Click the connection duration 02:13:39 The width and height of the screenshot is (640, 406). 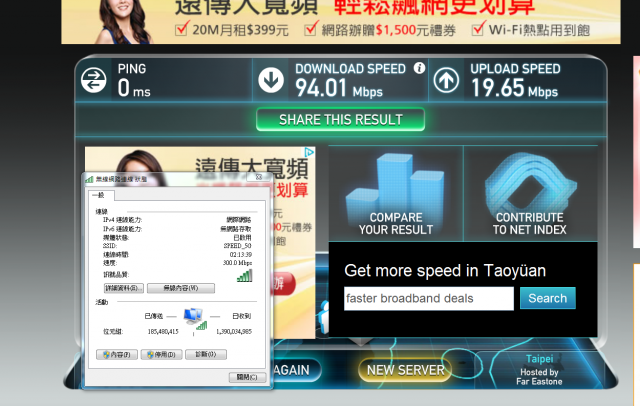click(x=240, y=254)
